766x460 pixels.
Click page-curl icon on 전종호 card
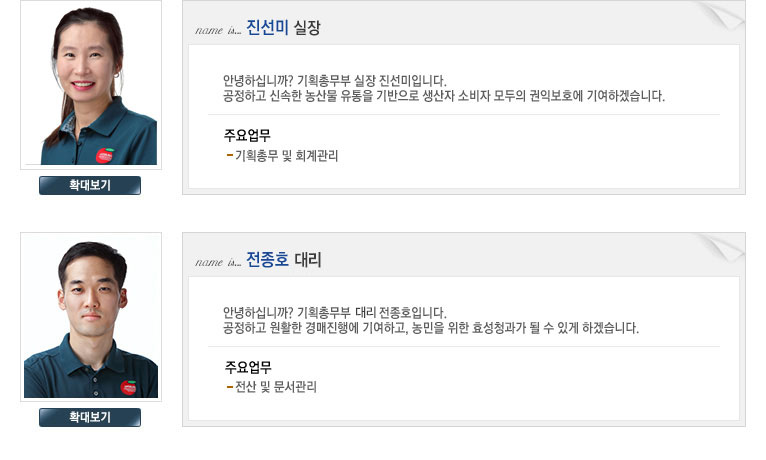pyautogui.click(x=721, y=247)
